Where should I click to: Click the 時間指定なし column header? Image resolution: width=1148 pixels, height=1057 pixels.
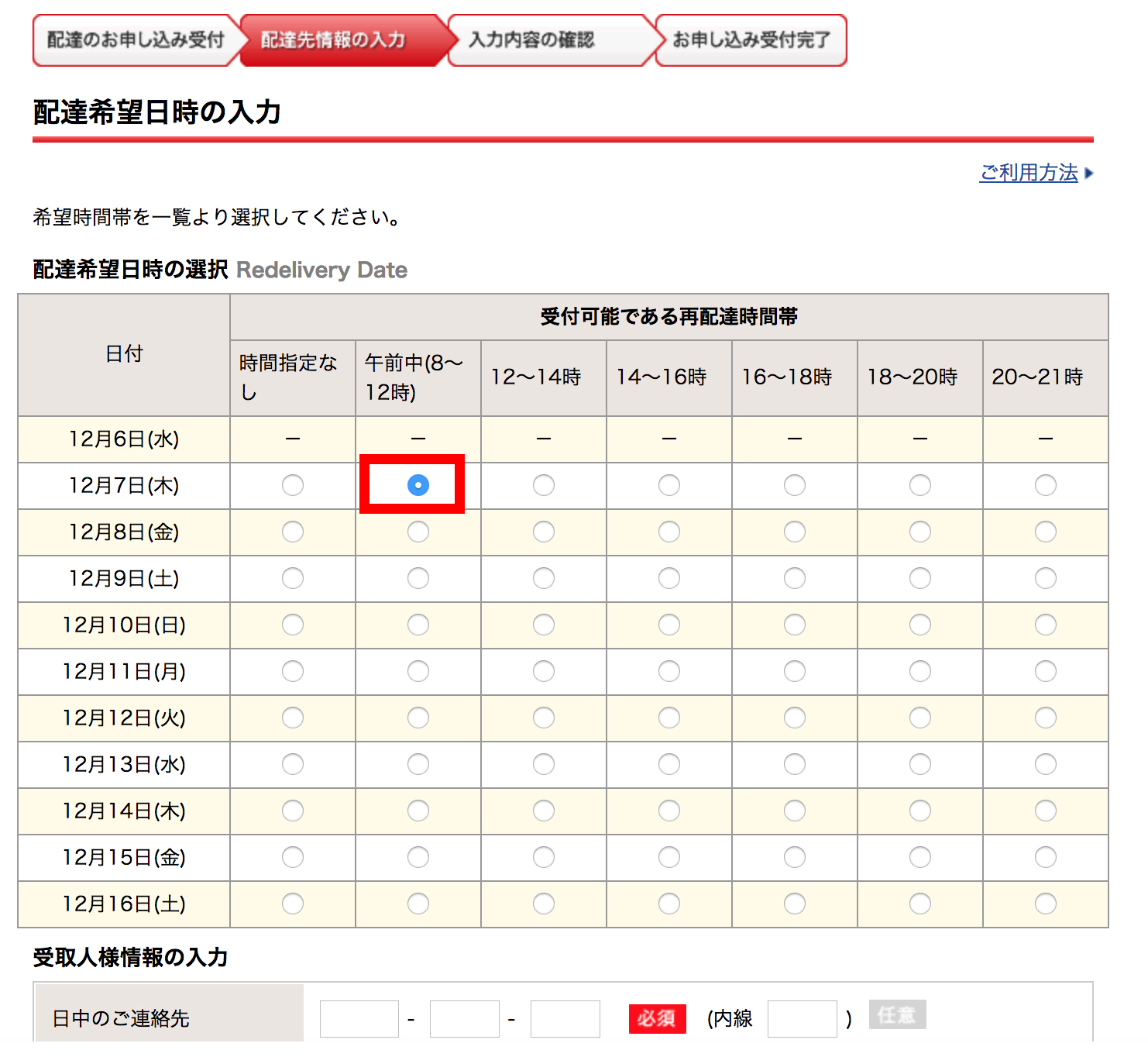pos(293,377)
